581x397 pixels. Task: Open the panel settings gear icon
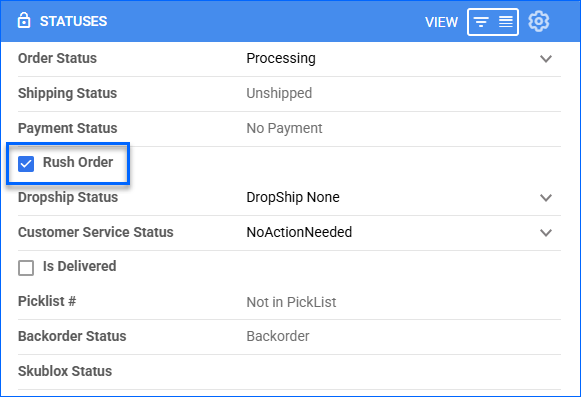pyautogui.click(x=538, y=21)
